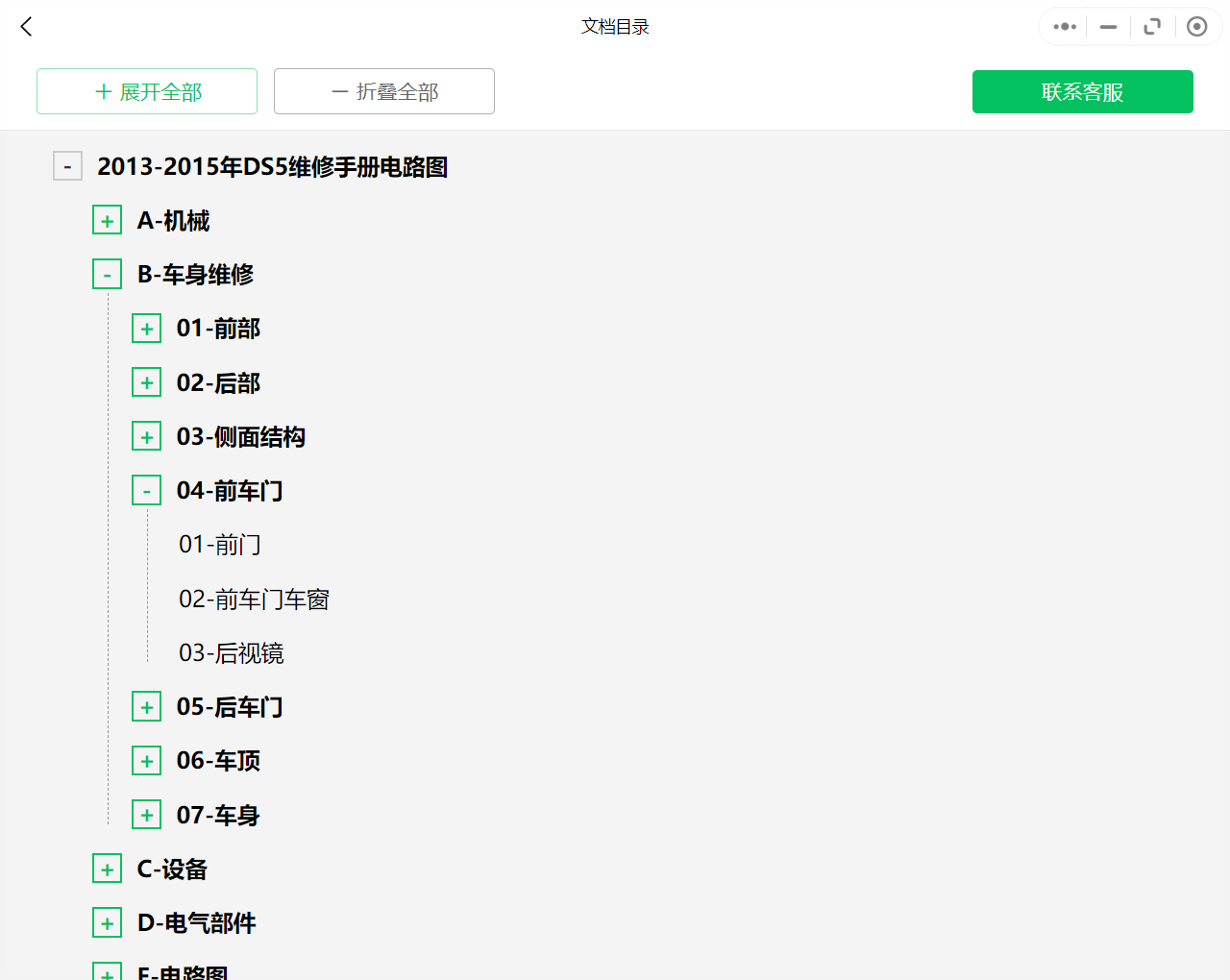This screenshot has width=1230, height=980.
Task: Go back using the back arrow icon
Action: tap(25, 26)
